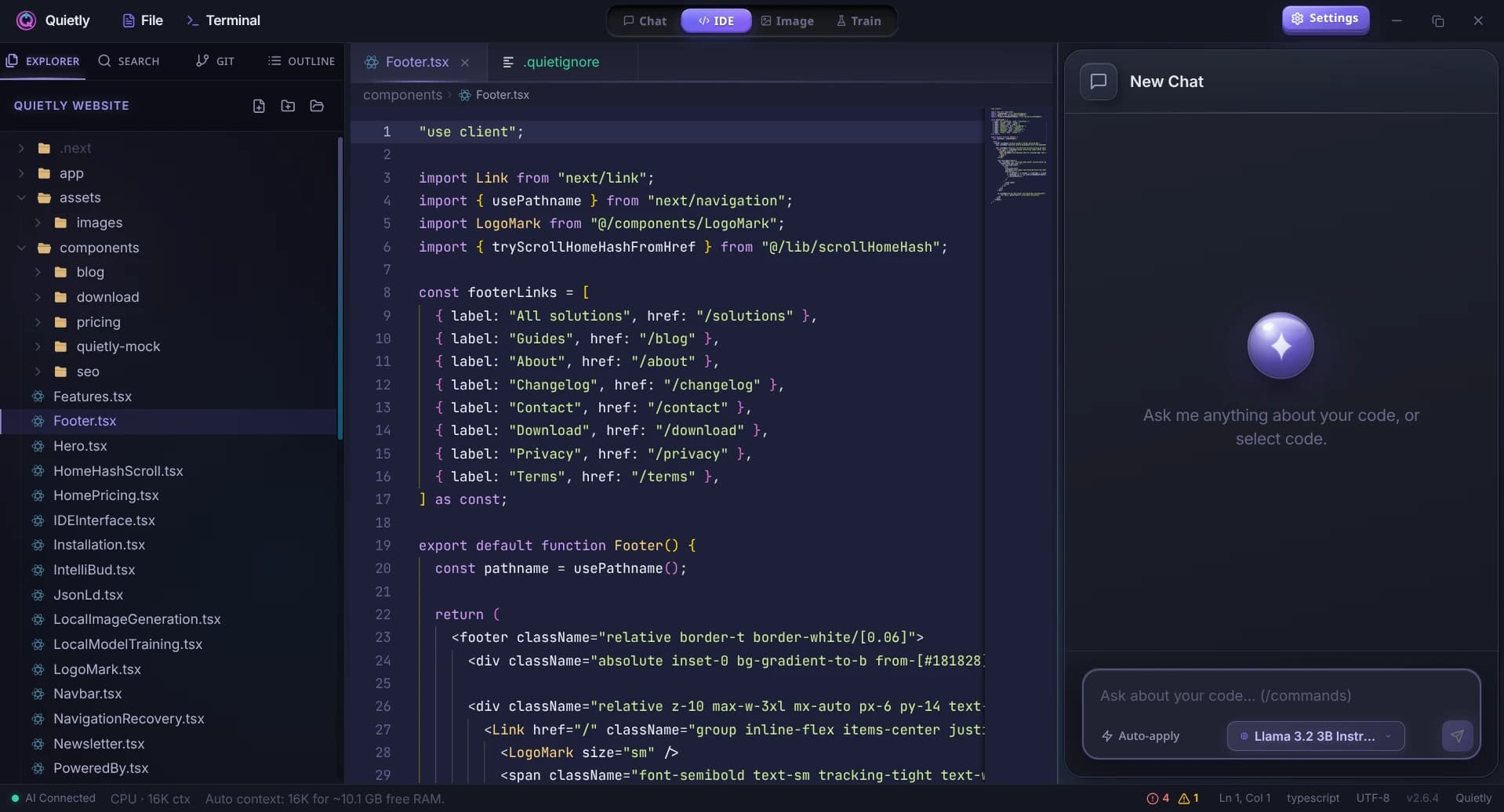The height and width of the screenshot is (812, 1504).
Task: Open Settings
Action: (x=1325, y=19)
